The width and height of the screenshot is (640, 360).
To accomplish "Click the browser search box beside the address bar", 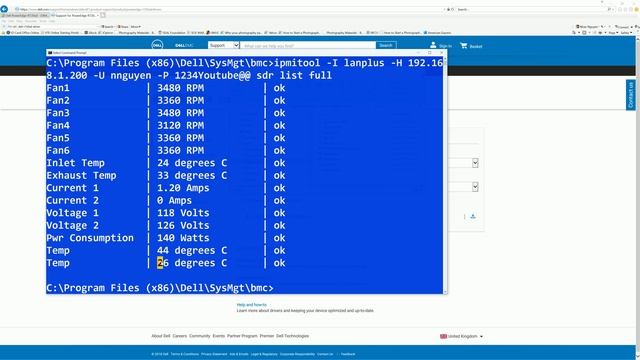I will pyautogui.click(x=531, y=9).
